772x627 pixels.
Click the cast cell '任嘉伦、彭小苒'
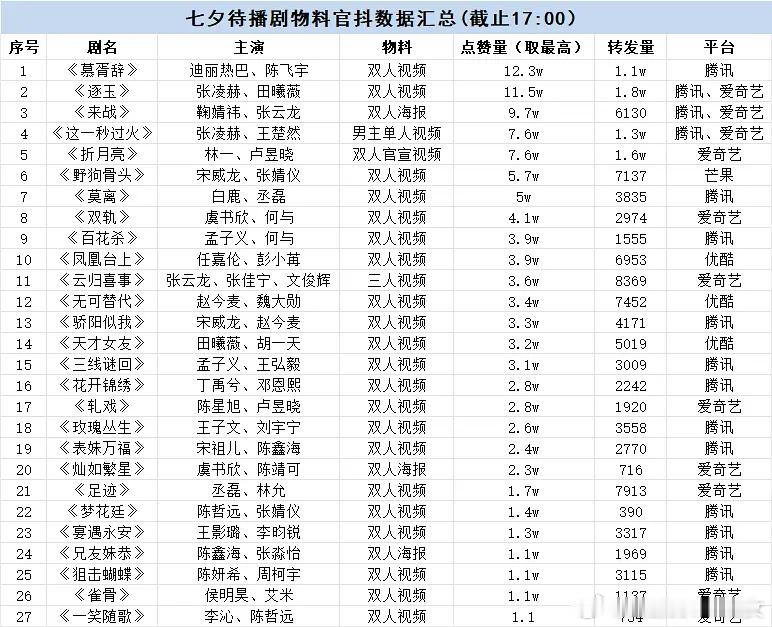point(249,259)
